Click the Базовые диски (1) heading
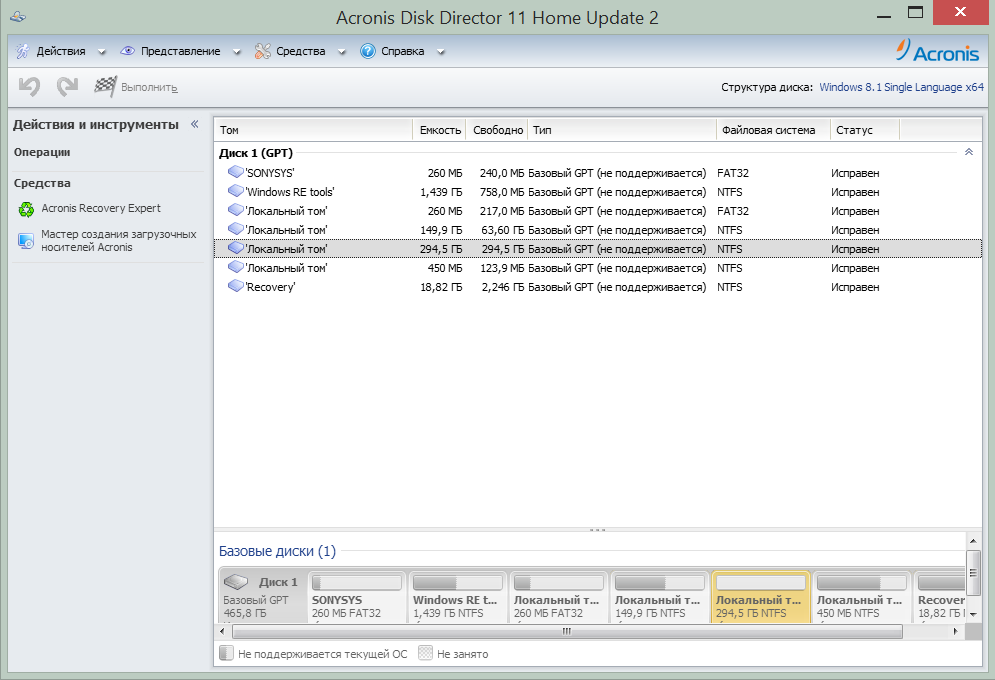Image resolution: width=995 pixels, height=680 pixels. tap(277, 551)
